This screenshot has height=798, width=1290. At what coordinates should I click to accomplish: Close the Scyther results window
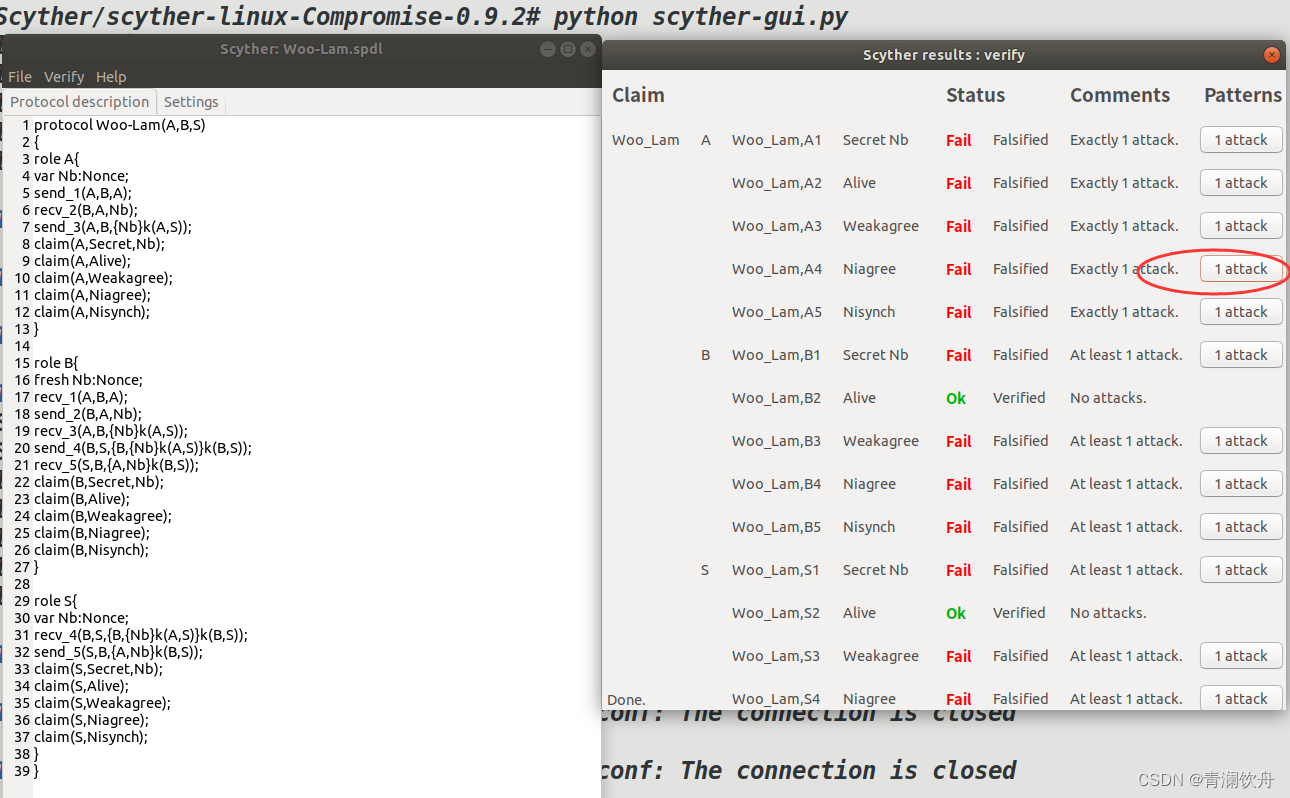pos(1272,55)
